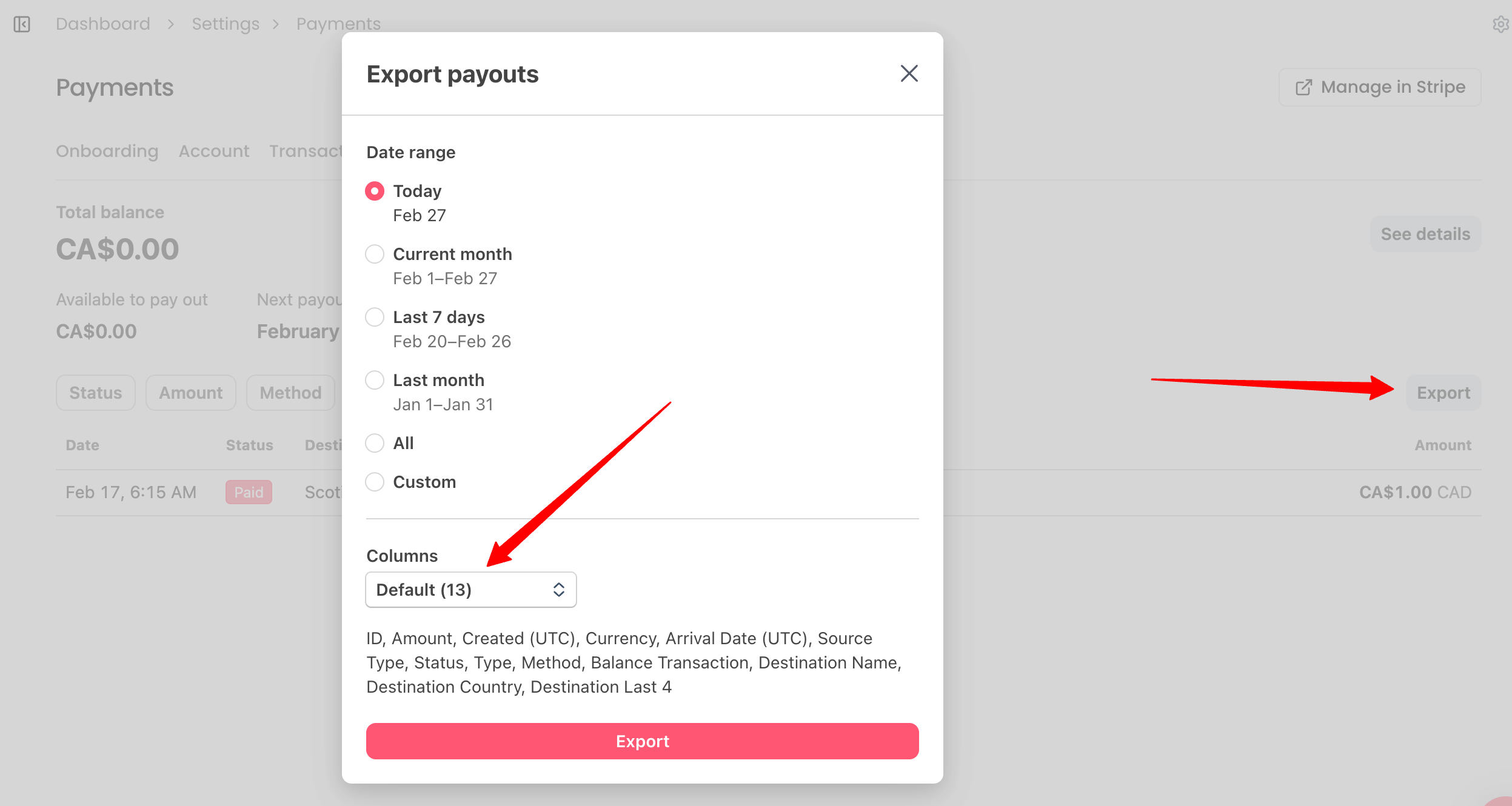Viewport: 1512px width, 806px height.
Task: Collapse the sidebar panel icon
Action: point(22,24)
